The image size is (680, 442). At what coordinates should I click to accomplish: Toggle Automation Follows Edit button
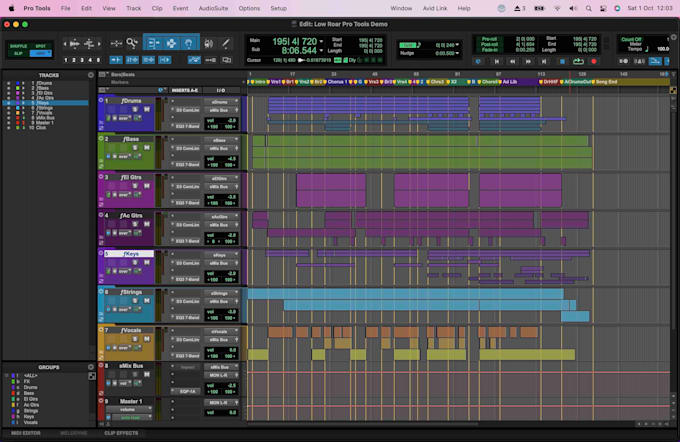click(x=194, y=60)
